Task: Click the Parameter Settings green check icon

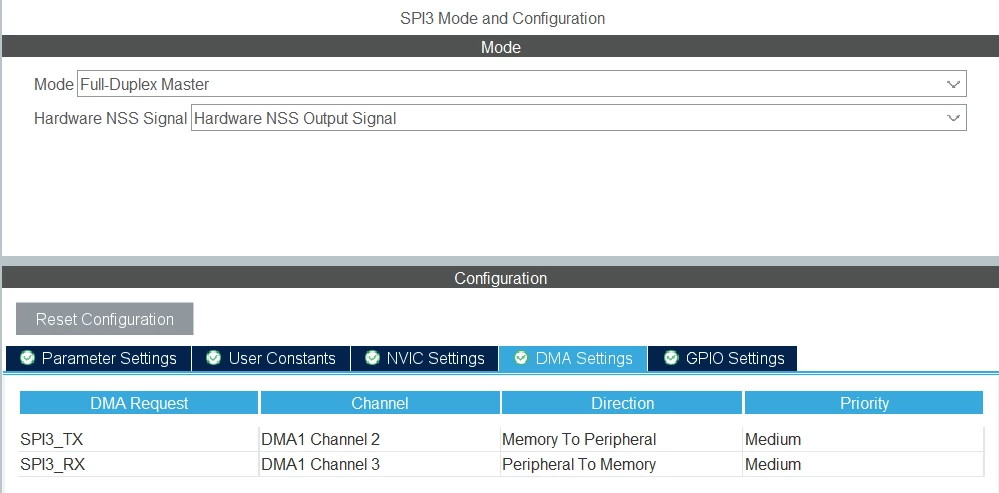Action: [x=27, y=358]
